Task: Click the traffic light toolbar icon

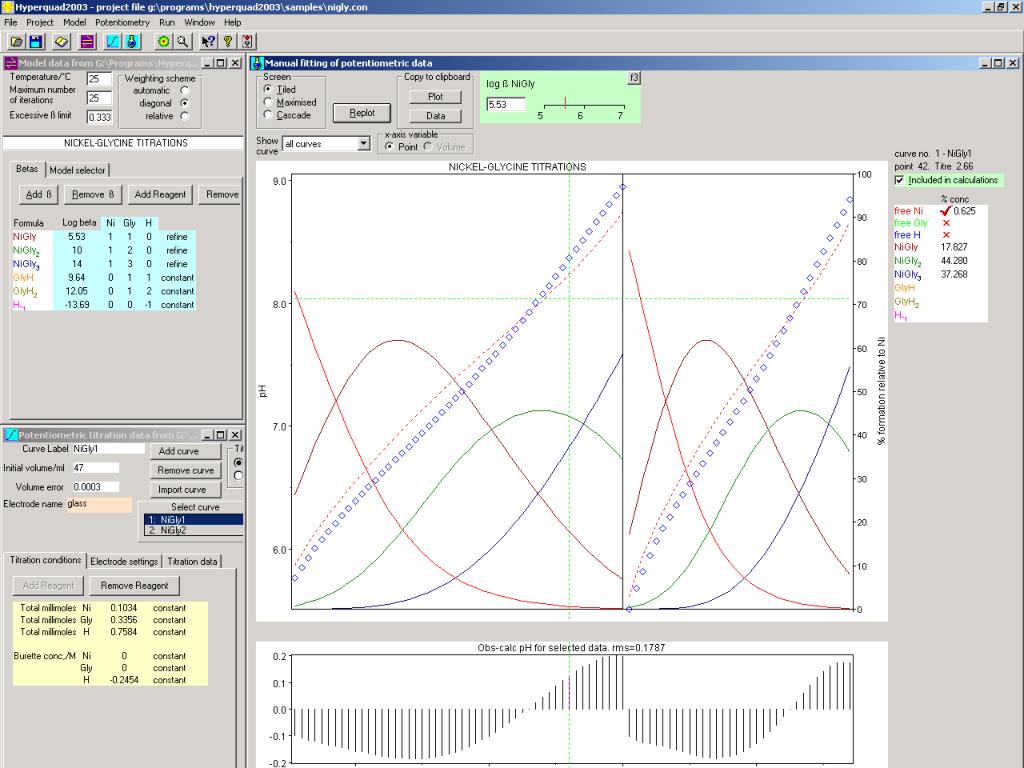Action: 247,42
